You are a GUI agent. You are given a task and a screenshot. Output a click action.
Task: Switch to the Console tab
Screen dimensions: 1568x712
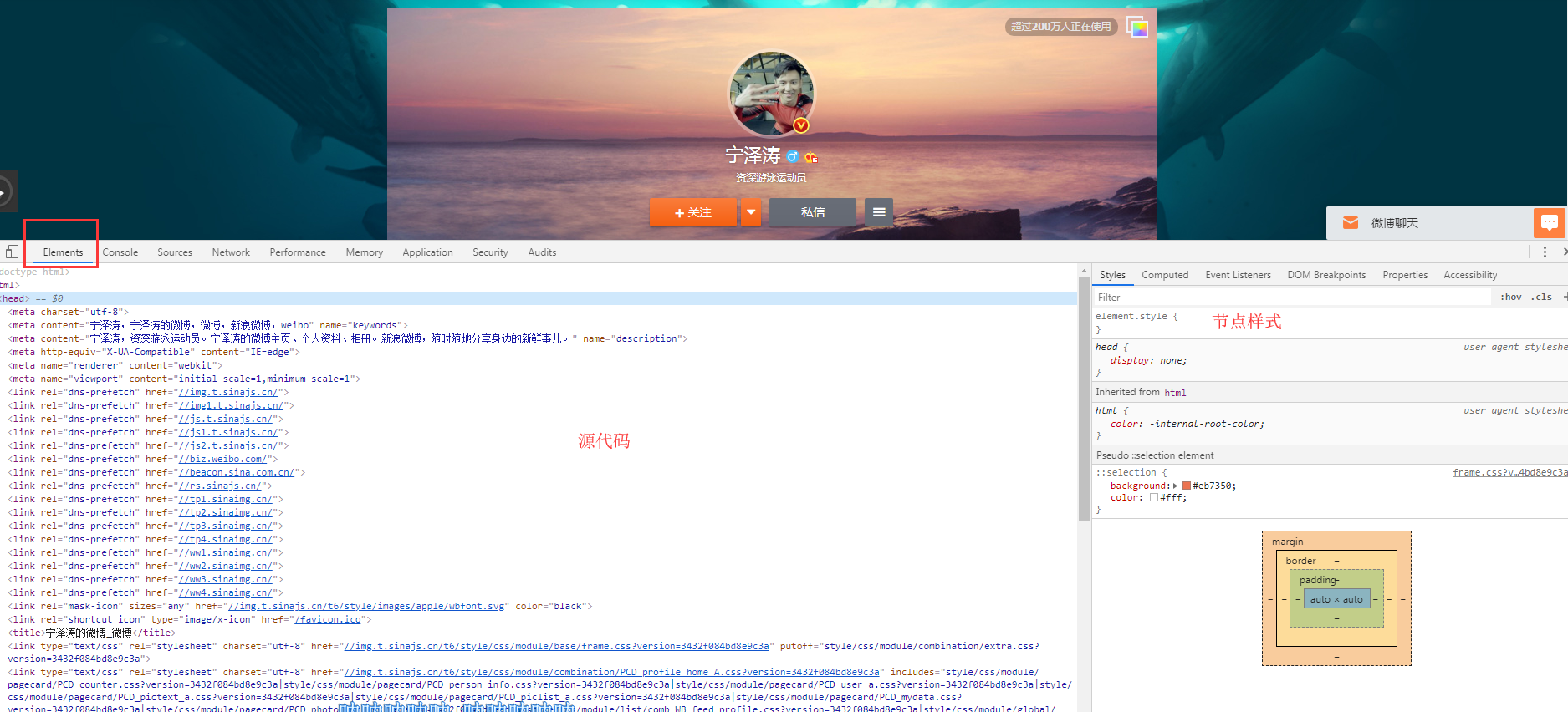pos(120,252)
